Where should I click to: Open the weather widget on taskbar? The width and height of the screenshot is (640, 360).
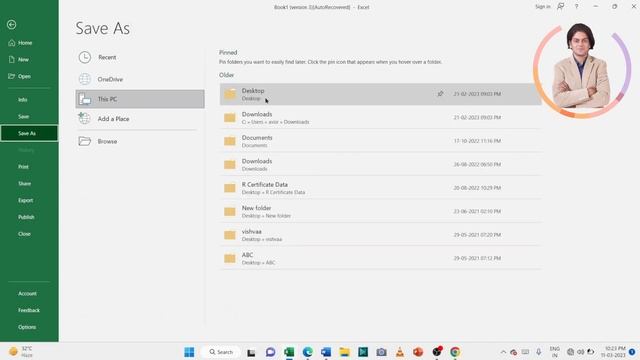(21, 351)
